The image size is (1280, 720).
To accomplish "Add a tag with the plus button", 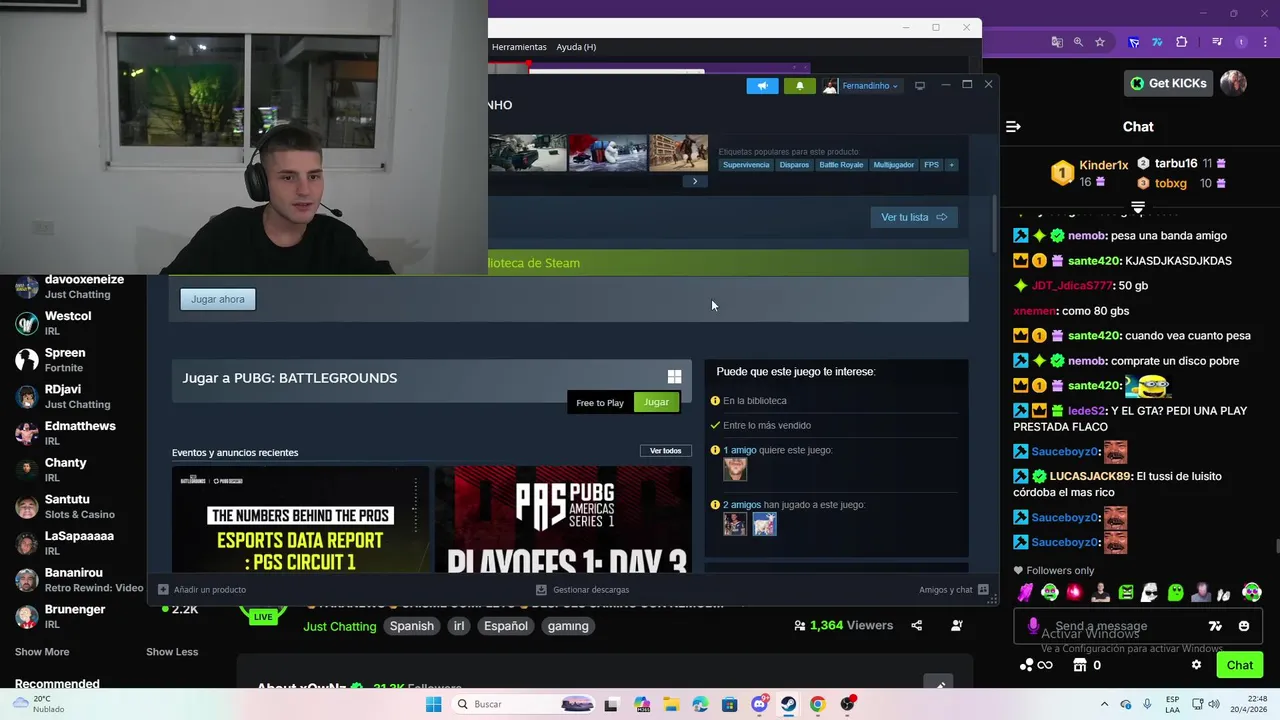I will pos(951,165).
